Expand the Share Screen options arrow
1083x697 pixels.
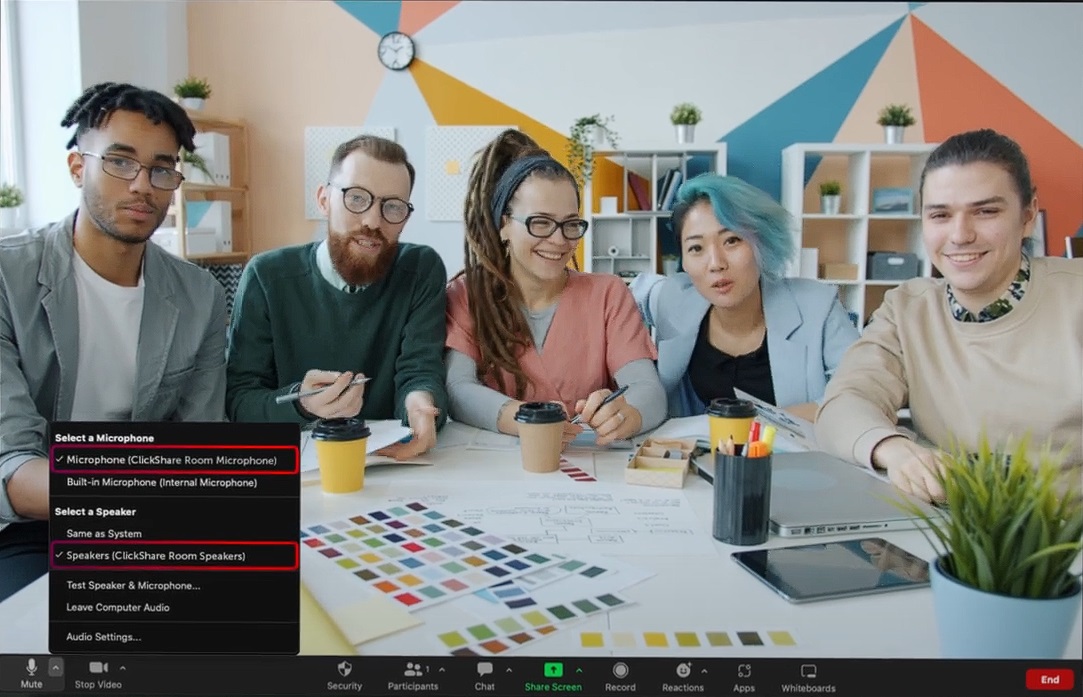pos(578,669)
